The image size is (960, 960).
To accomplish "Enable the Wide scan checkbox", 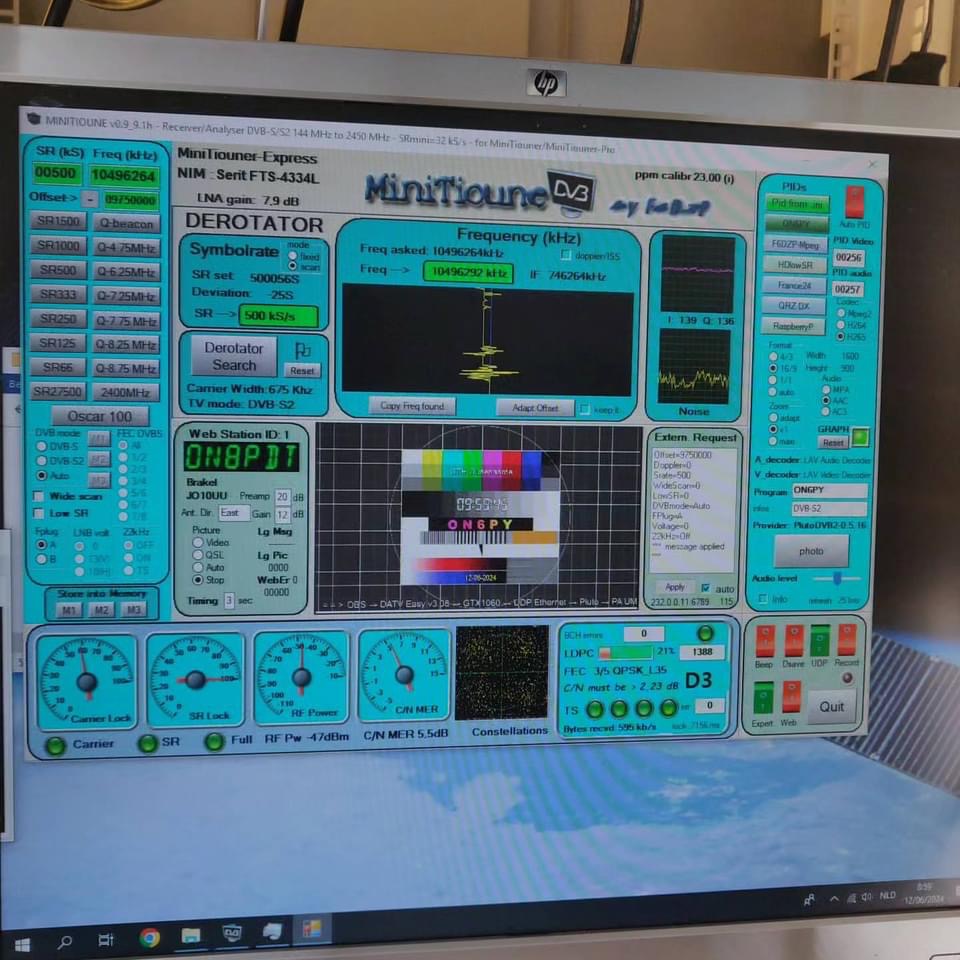I will [x=39, y=496].
